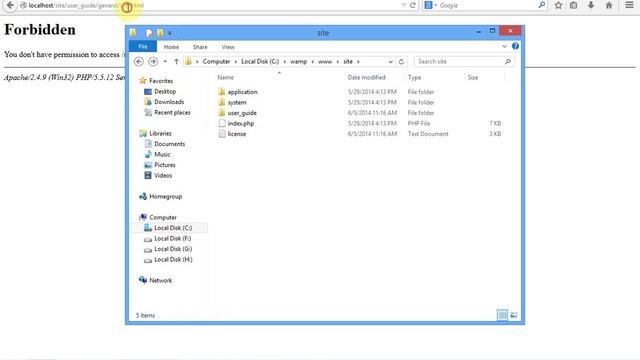Select the system folder
640x360 pixels.
click(x=237, y=102)
